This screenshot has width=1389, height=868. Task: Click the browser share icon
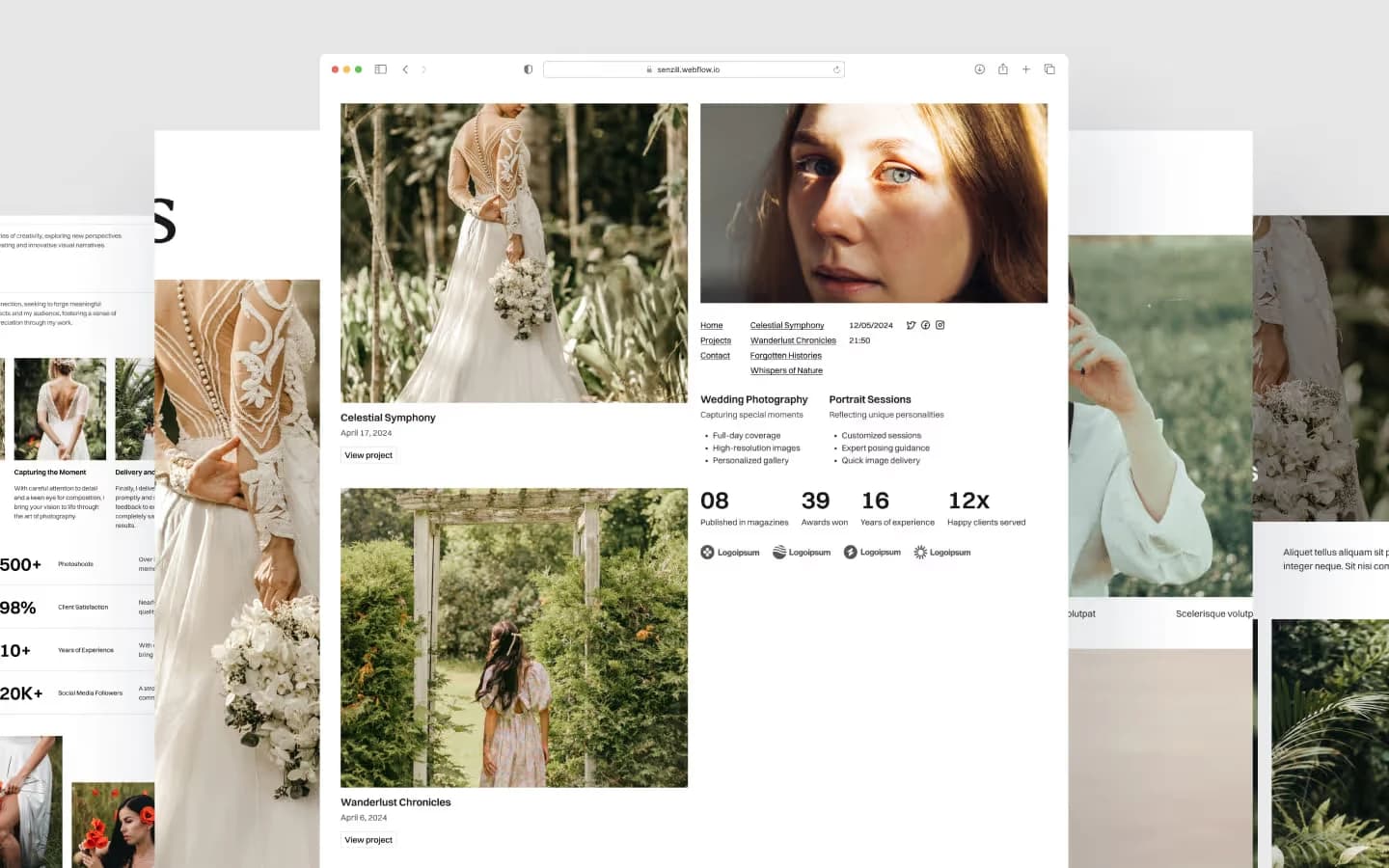[1003, 69]
